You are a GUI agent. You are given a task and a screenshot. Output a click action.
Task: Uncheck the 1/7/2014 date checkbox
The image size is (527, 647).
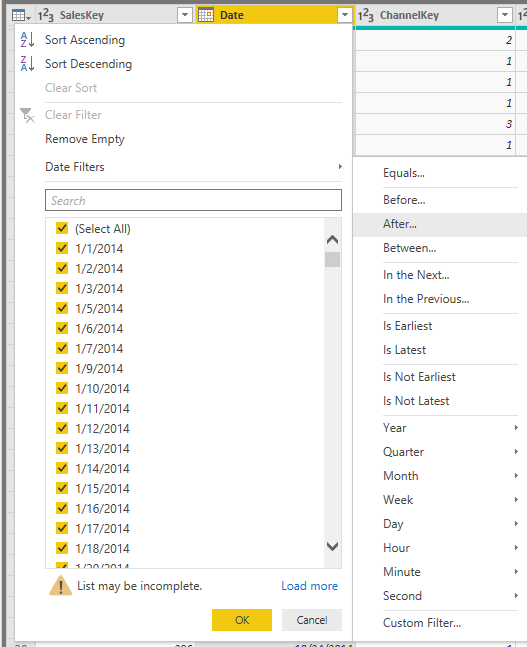tap(62, 348)
